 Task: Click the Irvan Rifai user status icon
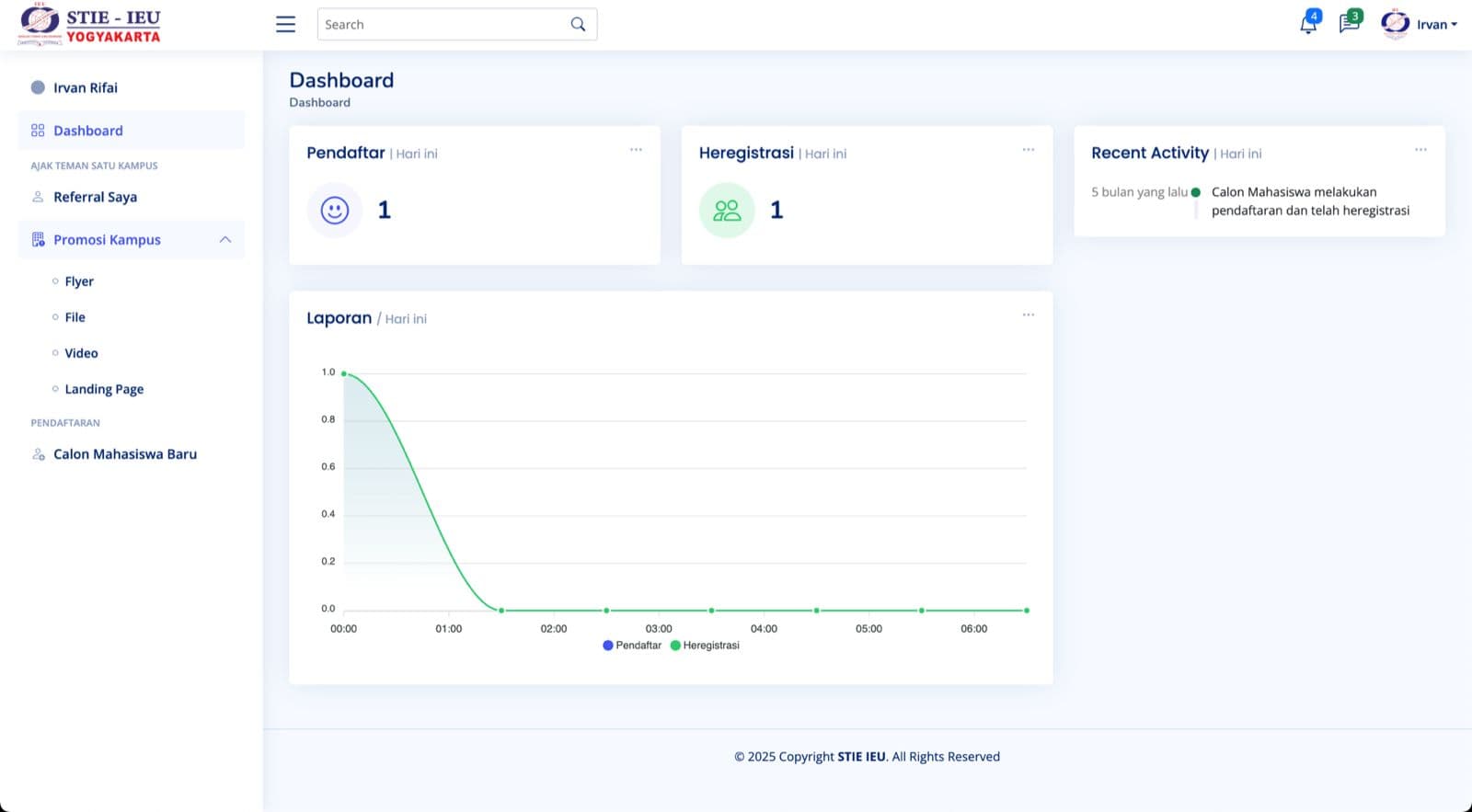point(38,87)
